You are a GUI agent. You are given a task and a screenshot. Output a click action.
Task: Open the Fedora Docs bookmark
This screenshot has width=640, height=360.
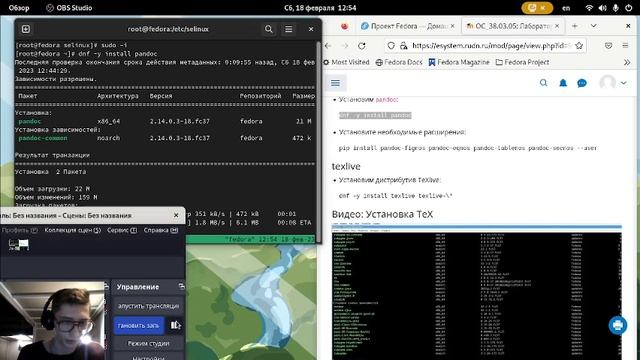399,62
